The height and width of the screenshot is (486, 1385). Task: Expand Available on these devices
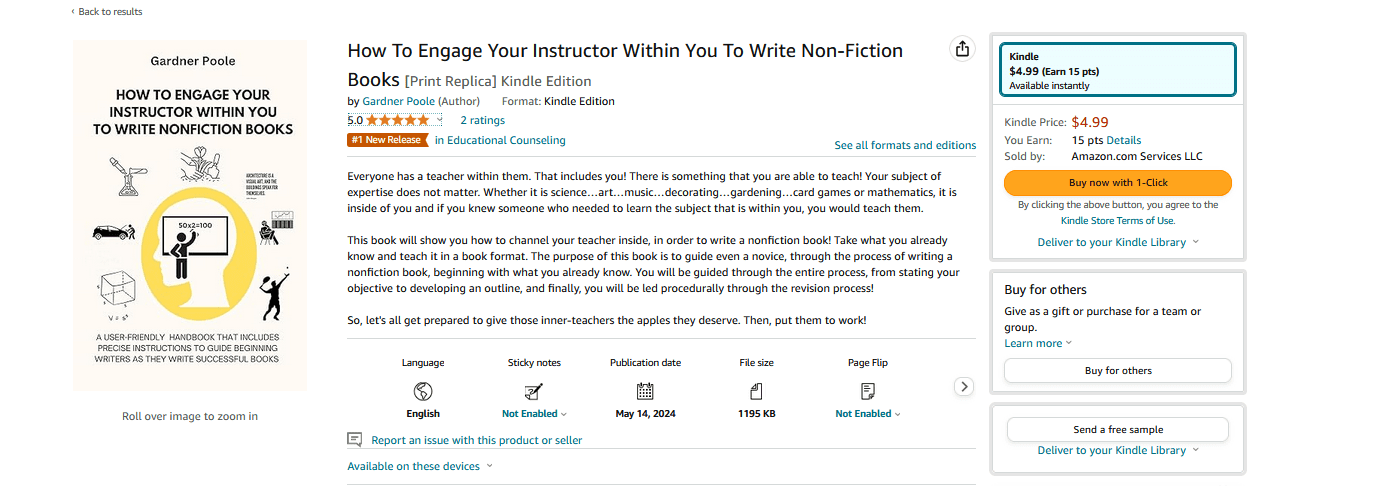[420, 466]
